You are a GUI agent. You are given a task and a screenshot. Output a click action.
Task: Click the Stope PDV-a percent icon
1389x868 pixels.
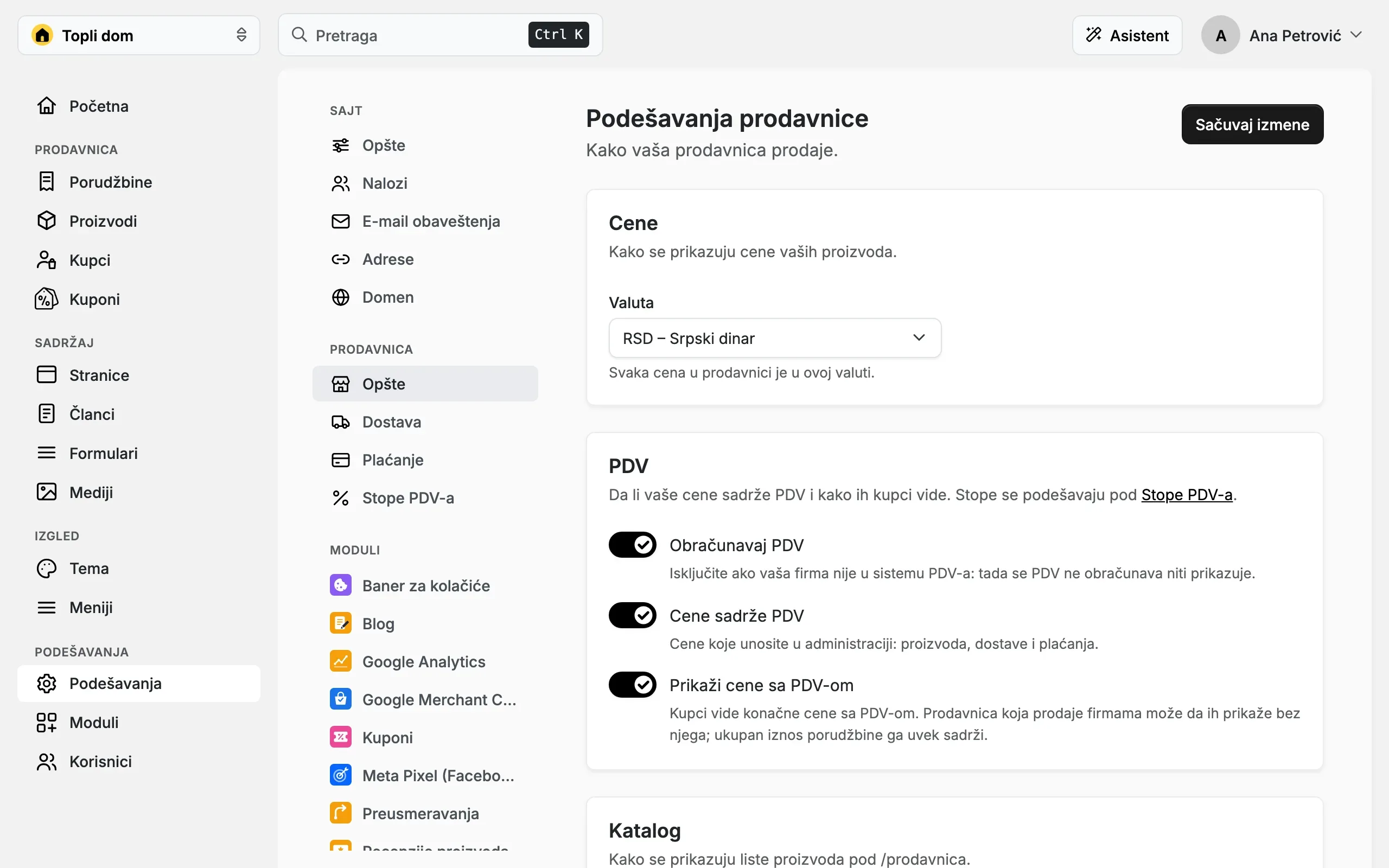click(340, 497)
